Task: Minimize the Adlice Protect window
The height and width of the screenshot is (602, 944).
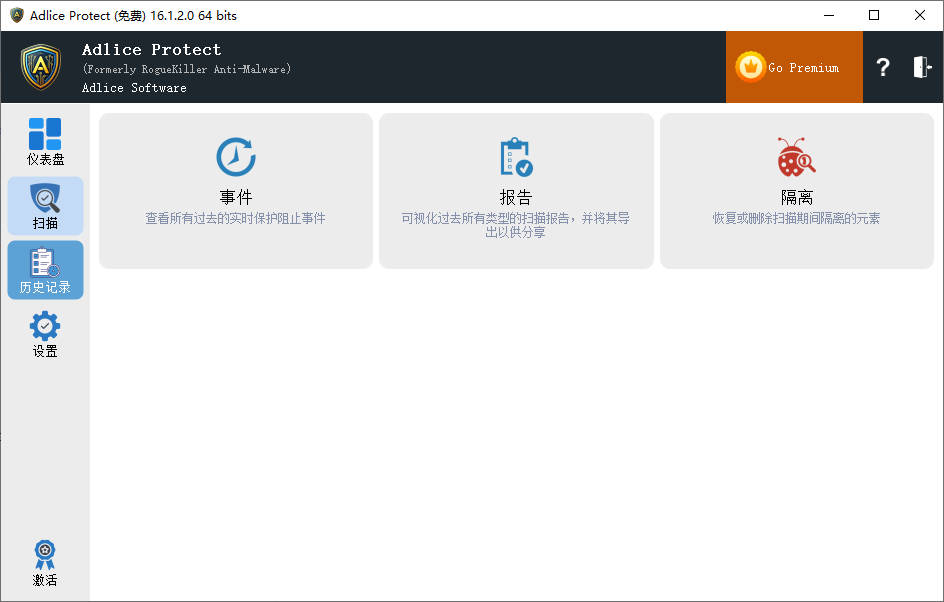Action: (829, 15)
